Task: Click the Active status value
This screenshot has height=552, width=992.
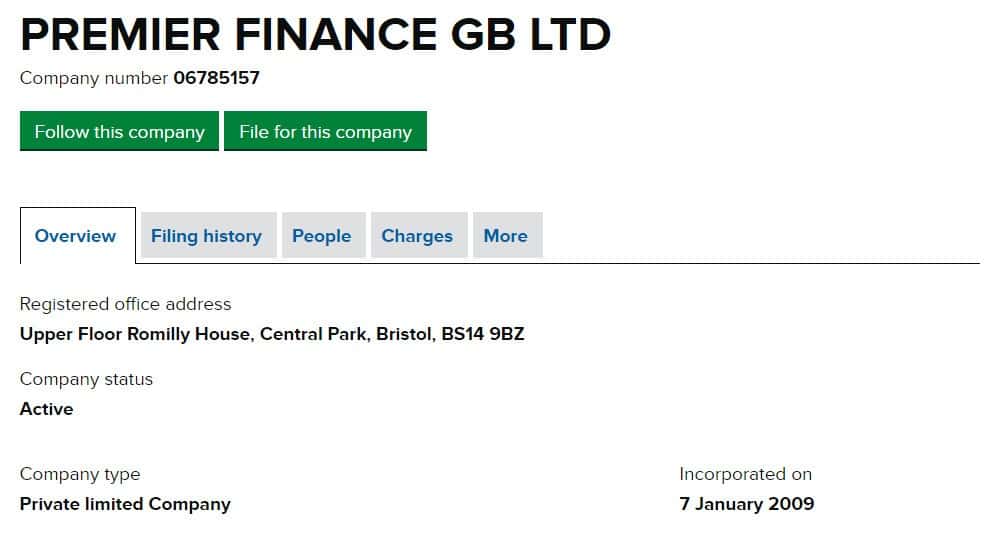Action: (47, 409)
